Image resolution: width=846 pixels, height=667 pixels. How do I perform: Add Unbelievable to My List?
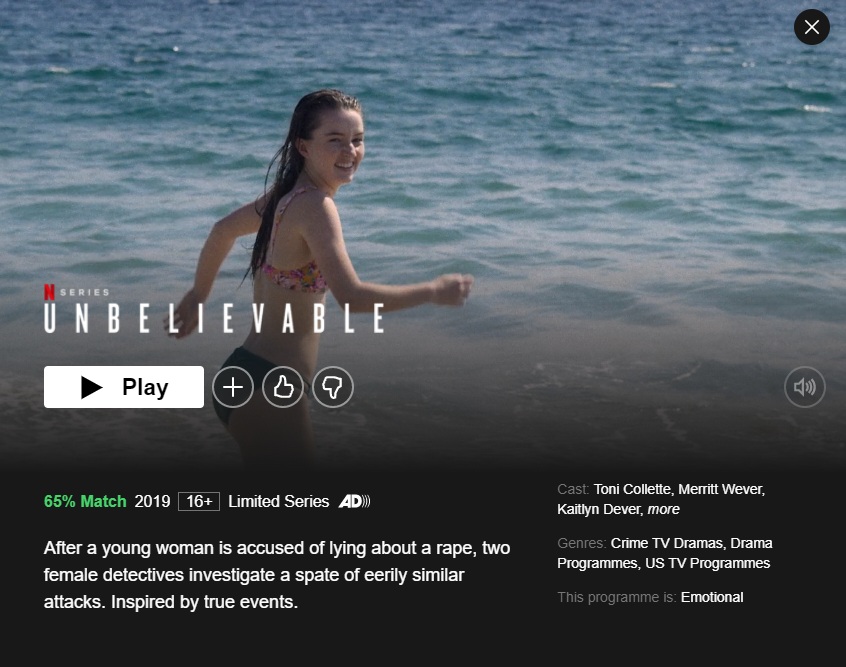[233, 387]
